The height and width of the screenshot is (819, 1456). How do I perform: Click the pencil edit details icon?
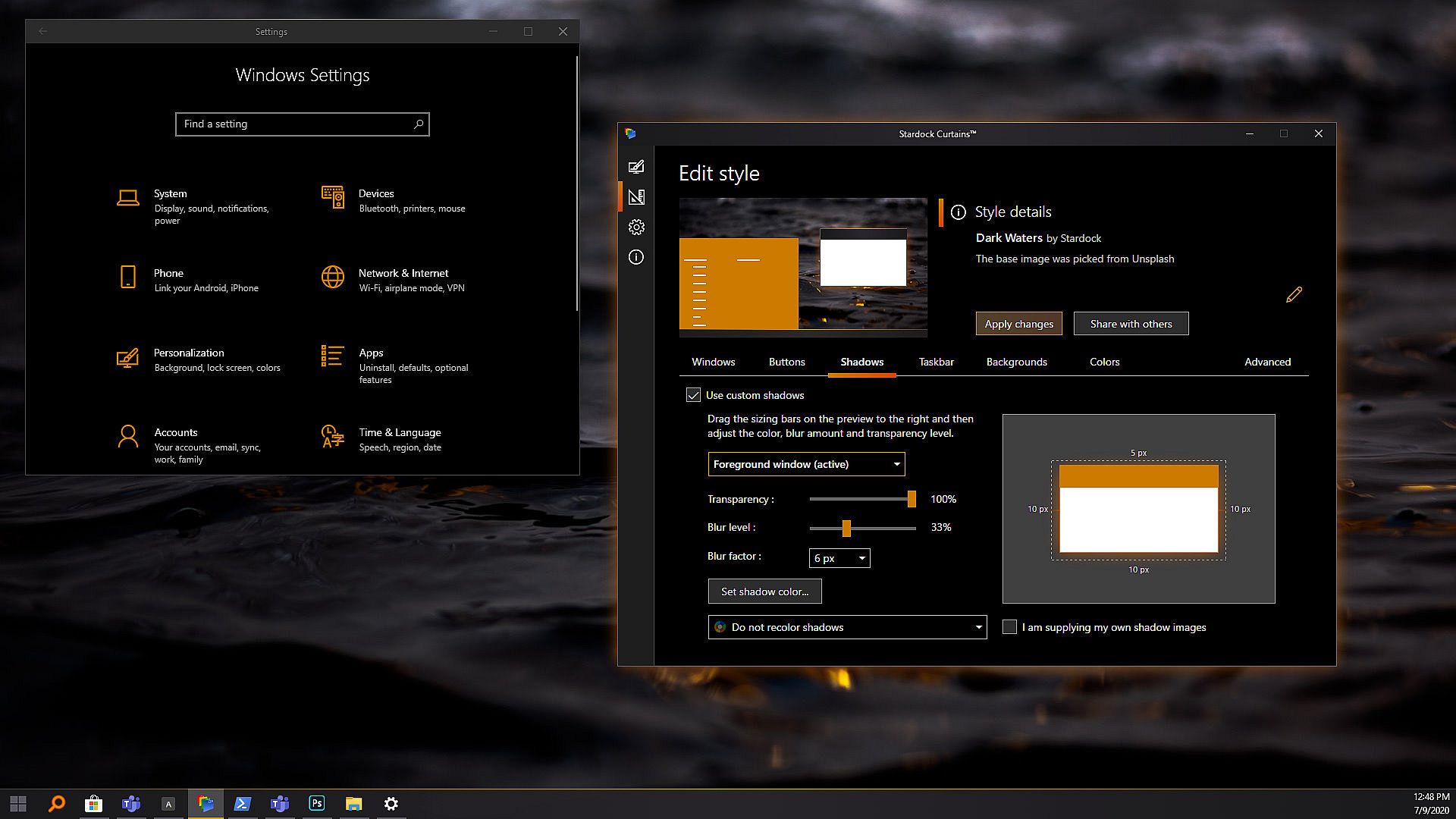click(x=1294, y=295)
